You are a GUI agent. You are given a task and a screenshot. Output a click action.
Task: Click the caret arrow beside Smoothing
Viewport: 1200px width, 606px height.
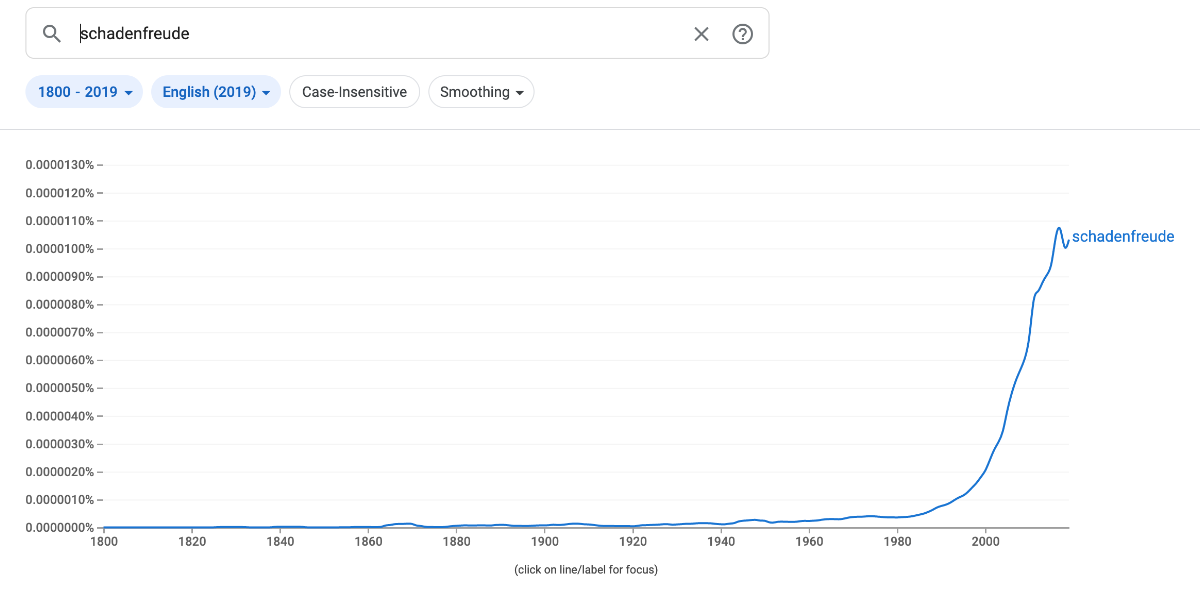tap(520, 93)
